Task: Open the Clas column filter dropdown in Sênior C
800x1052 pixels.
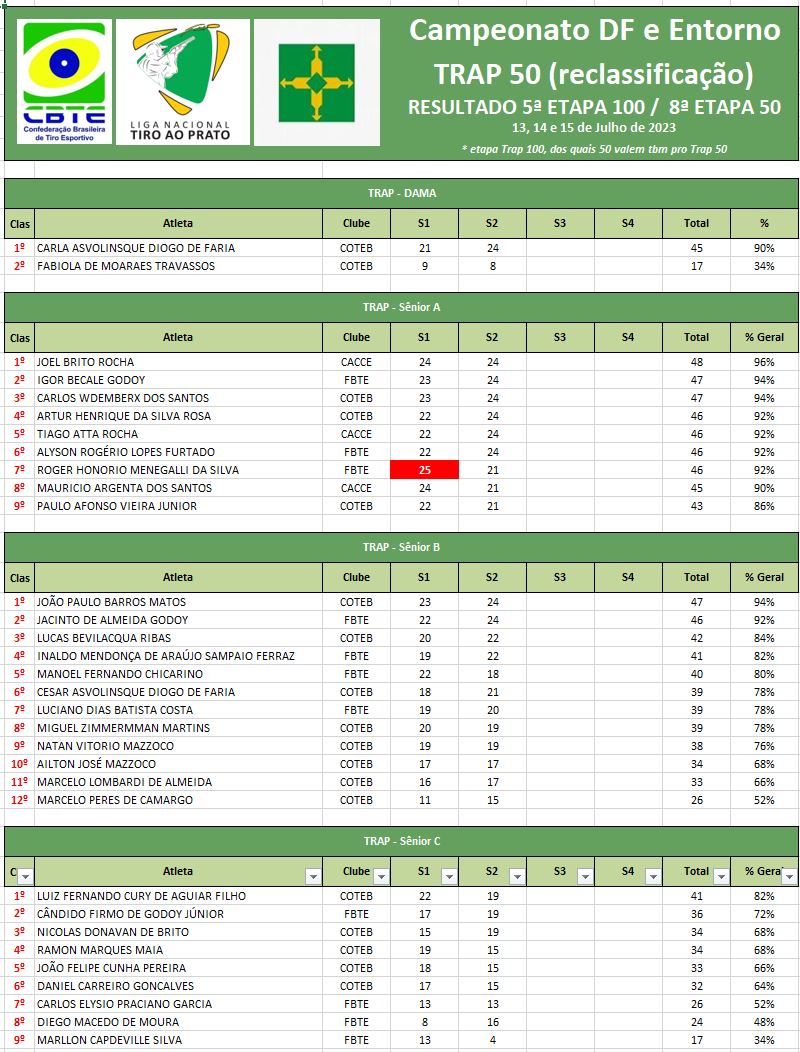Action: (x=26, y=877)
